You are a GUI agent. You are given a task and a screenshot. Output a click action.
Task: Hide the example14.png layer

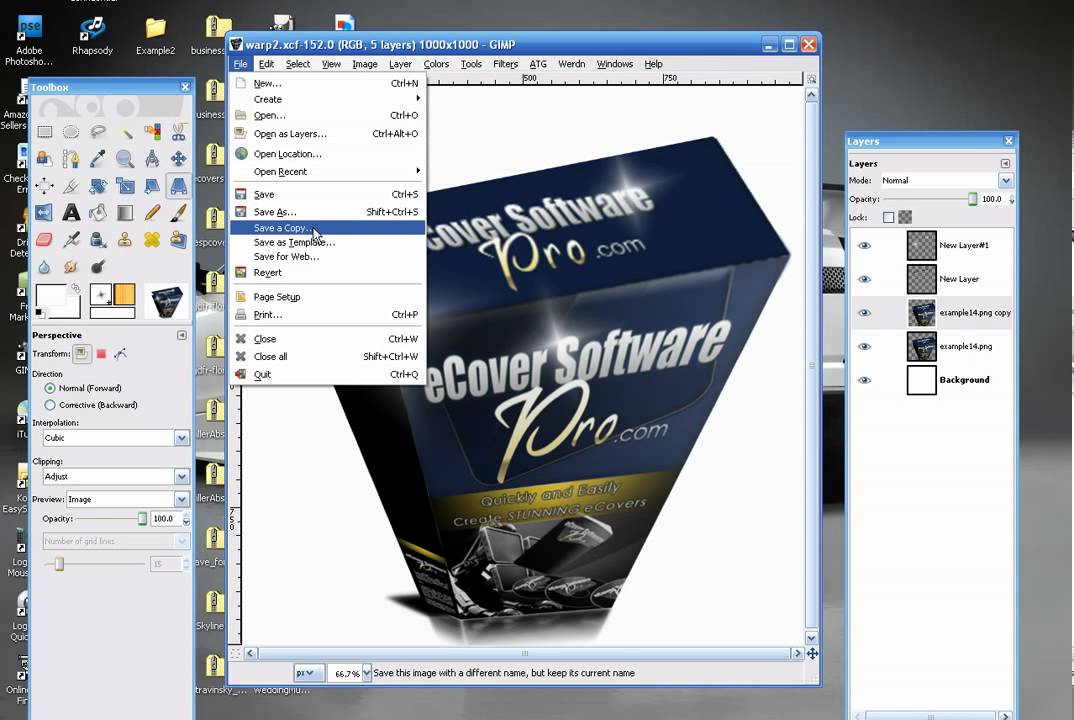[864, 346]
